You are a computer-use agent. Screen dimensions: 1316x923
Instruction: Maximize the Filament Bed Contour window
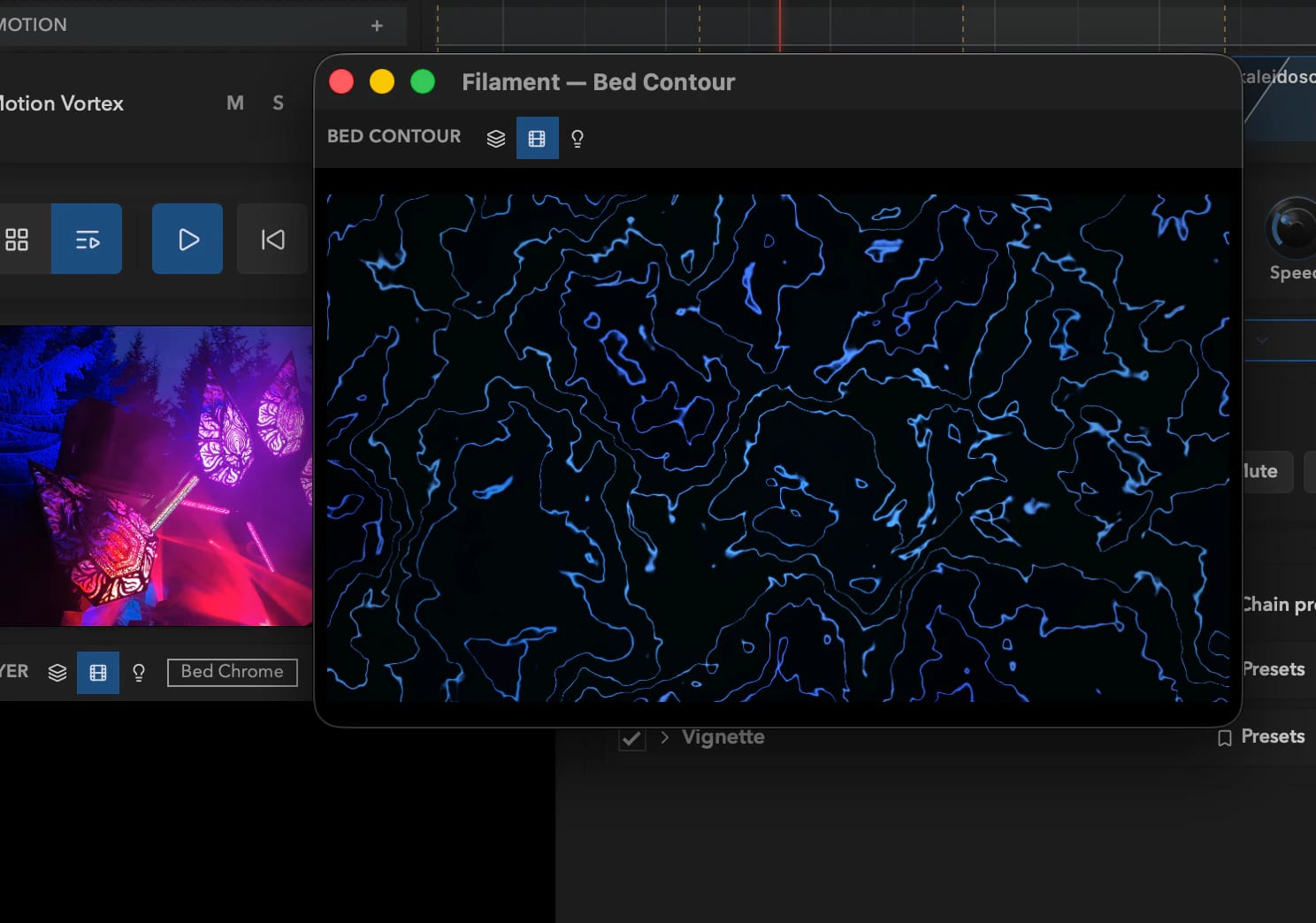(423, 82)
